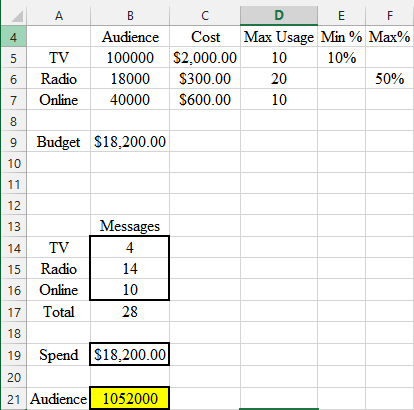Select row 21 header
This screenshot has width=414, height=410.
tap(13, 399)
